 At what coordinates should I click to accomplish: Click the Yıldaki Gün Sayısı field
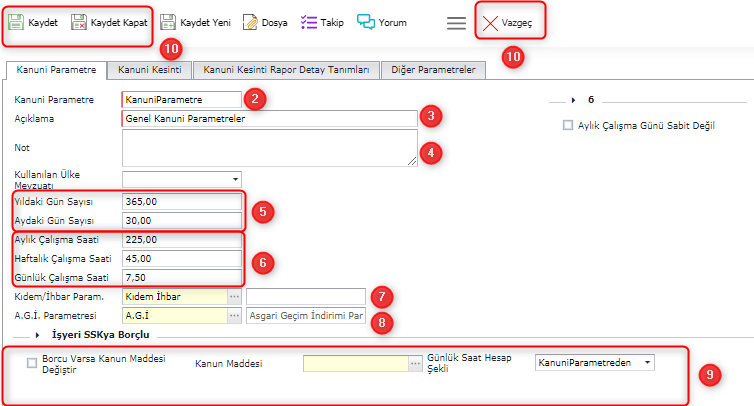[181, 201]
